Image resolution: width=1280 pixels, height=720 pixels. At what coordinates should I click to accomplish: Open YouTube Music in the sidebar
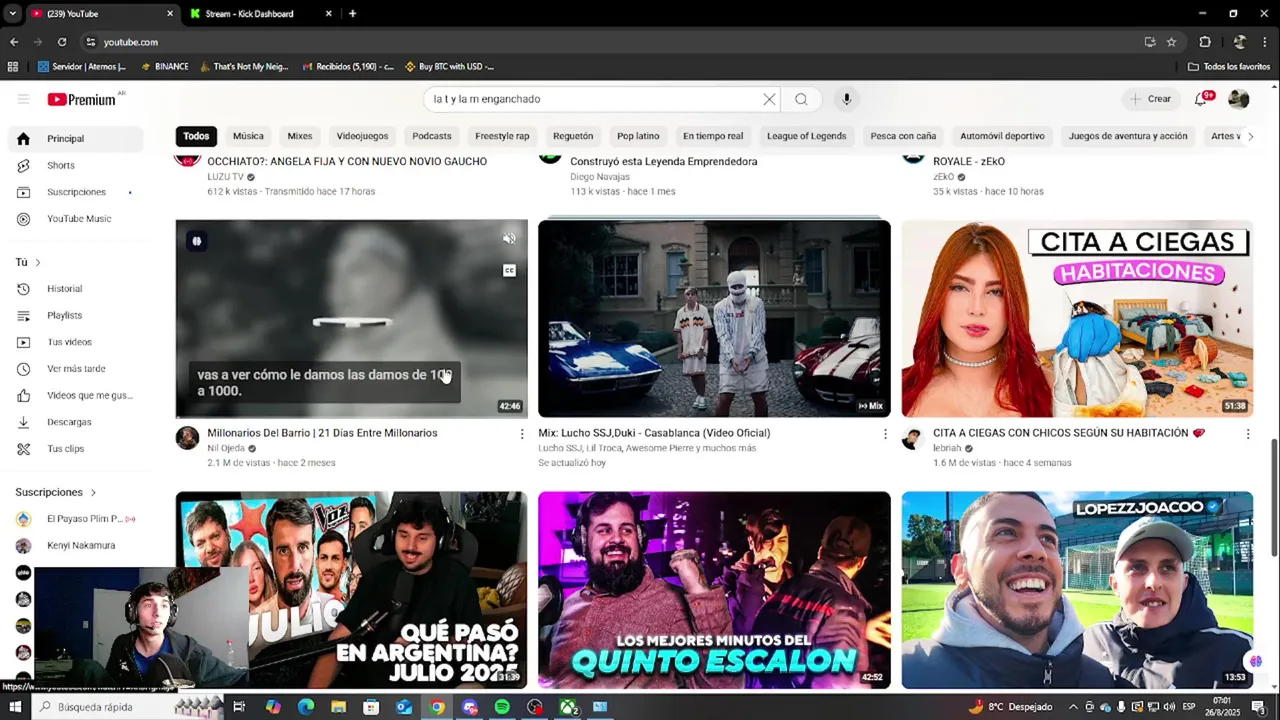76,219
